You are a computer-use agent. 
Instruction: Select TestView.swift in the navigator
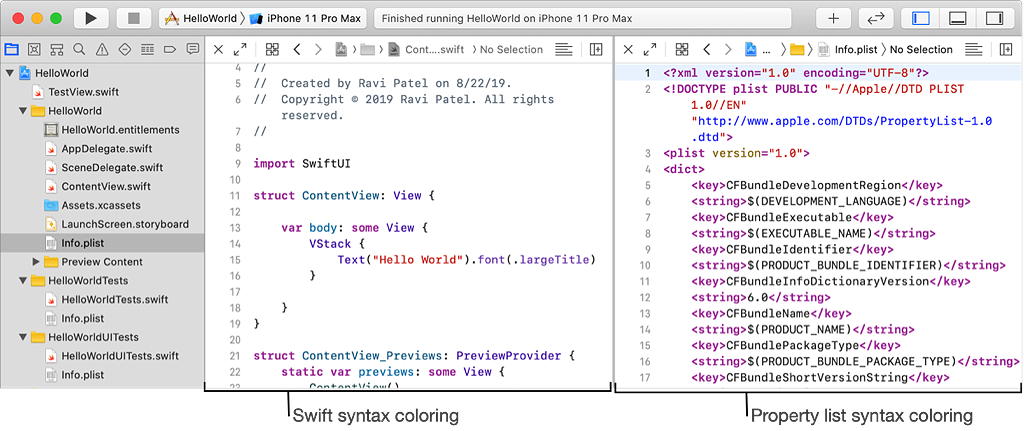pos(84,92)
